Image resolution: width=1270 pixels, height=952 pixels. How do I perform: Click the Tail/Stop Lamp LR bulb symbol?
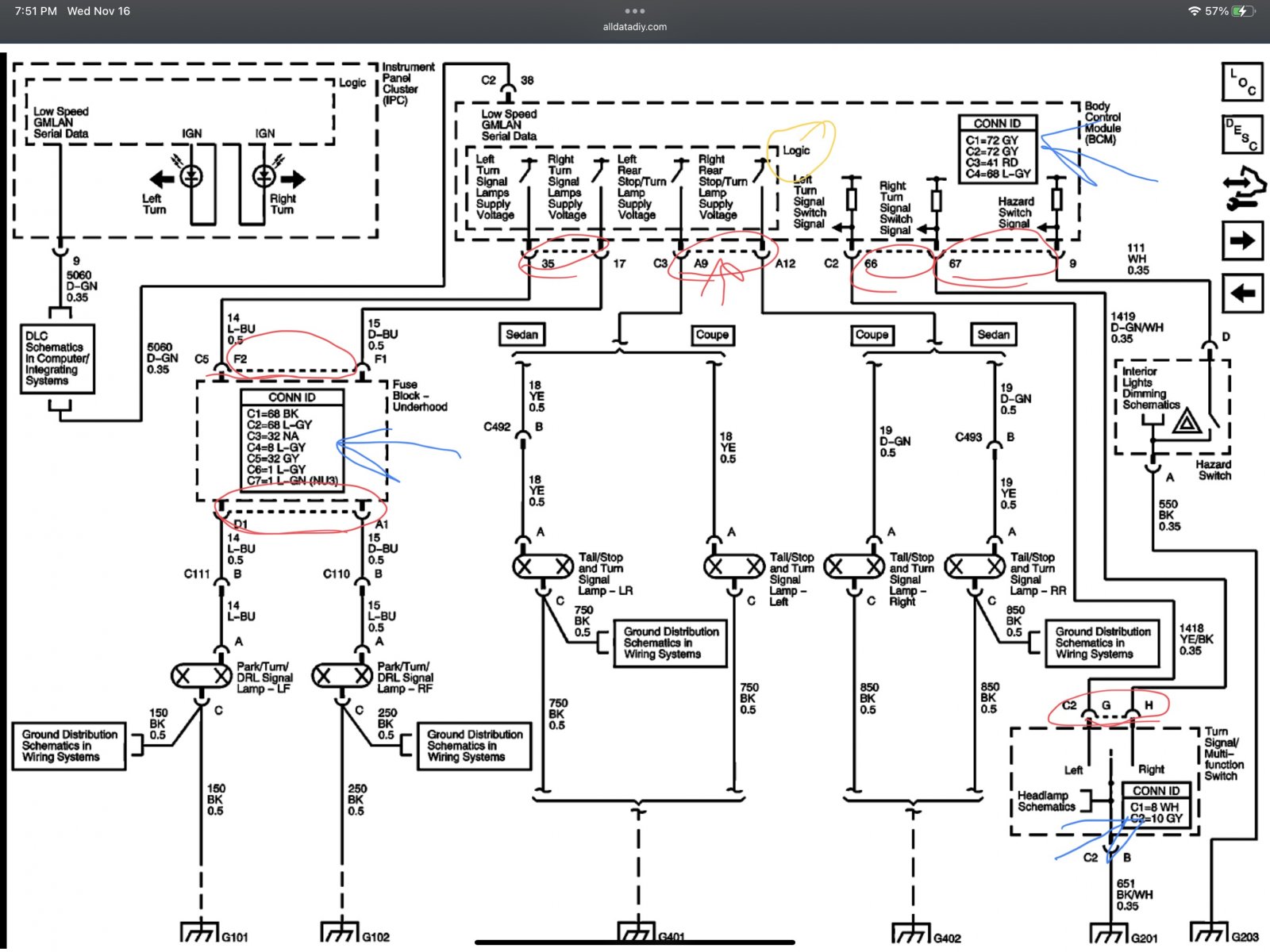coord(543,566)
